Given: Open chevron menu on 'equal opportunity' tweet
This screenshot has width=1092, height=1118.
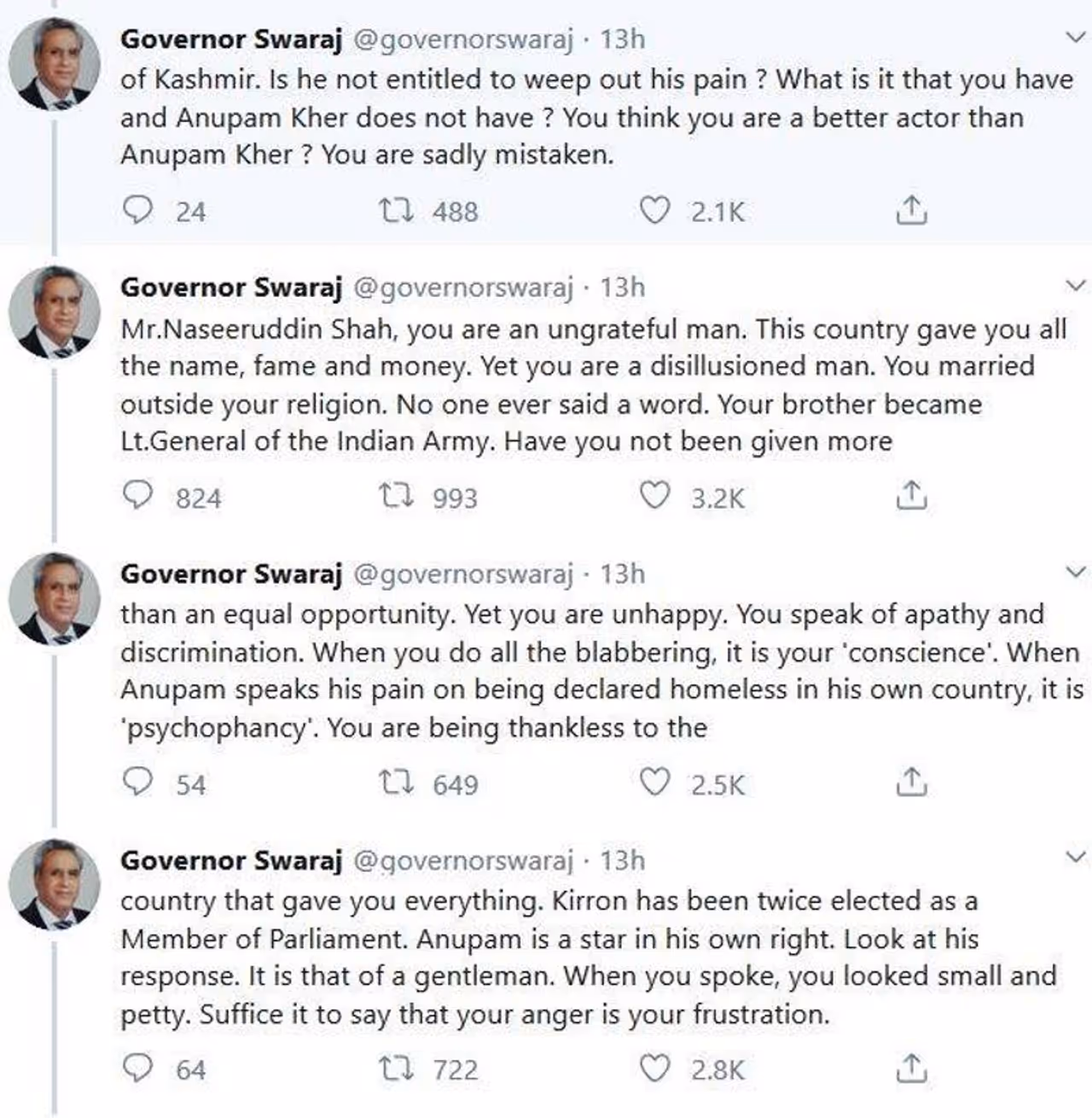Looking at the screenshot, I should (x=1077, y=572).
